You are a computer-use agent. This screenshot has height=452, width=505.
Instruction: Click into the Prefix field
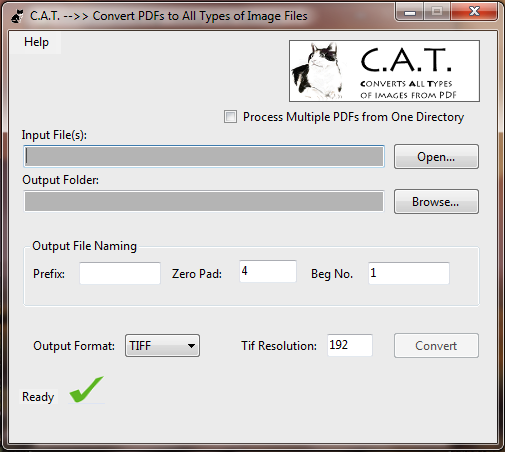120,273
